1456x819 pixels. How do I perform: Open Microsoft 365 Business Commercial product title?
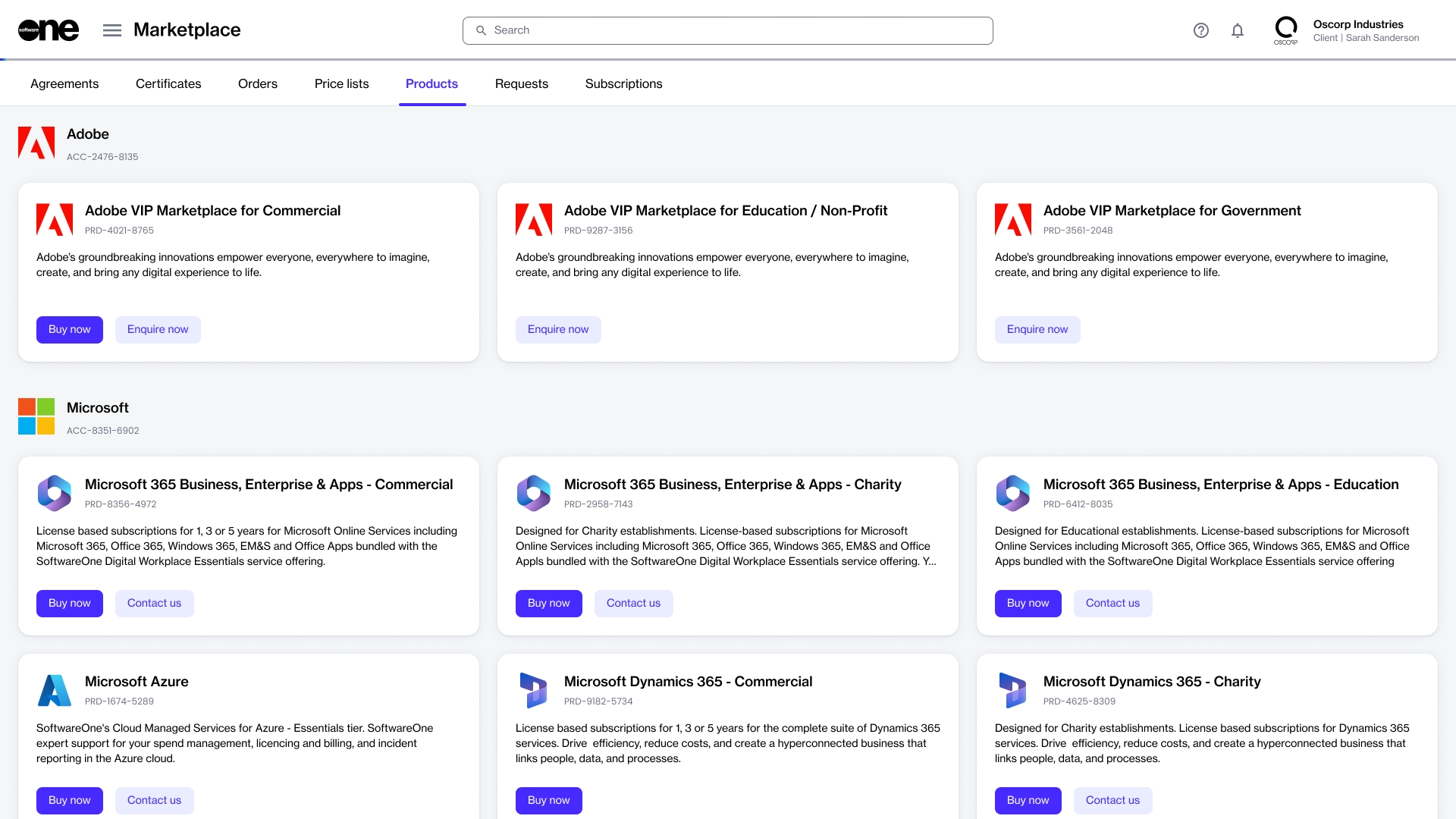point(268,485)
